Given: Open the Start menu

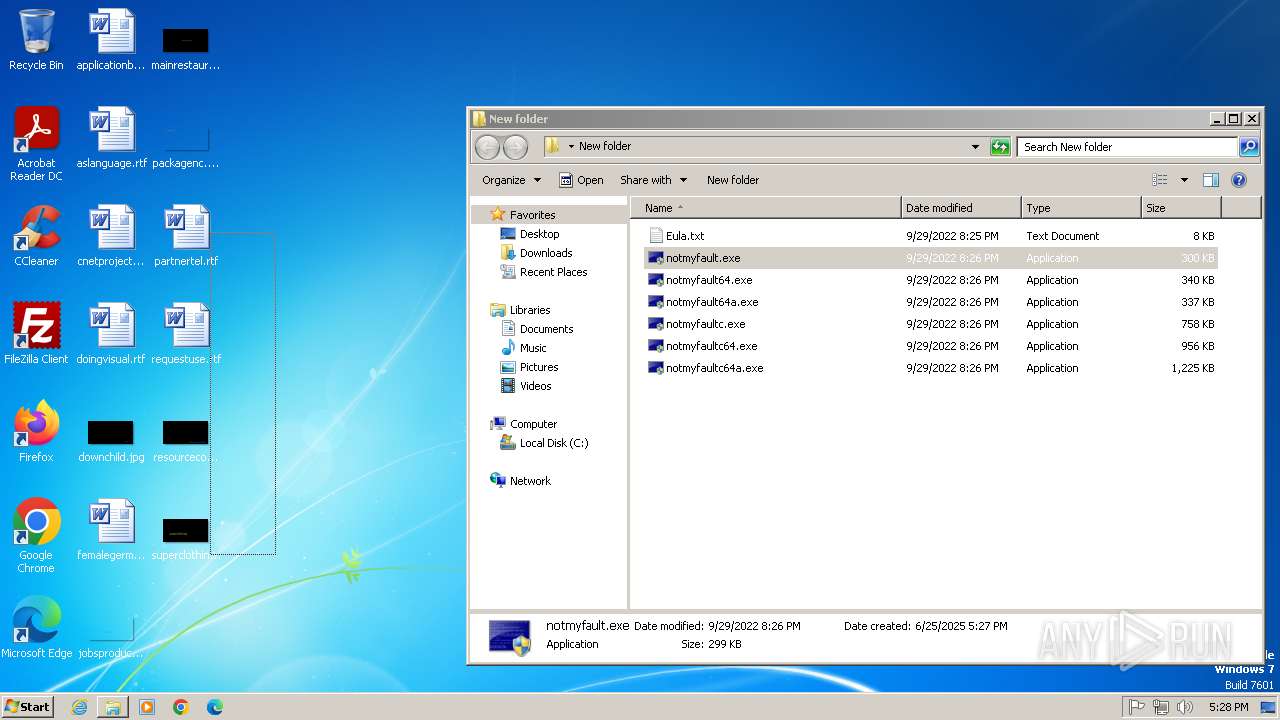Looking at the screenshot, I should click(x=28, y=707).
